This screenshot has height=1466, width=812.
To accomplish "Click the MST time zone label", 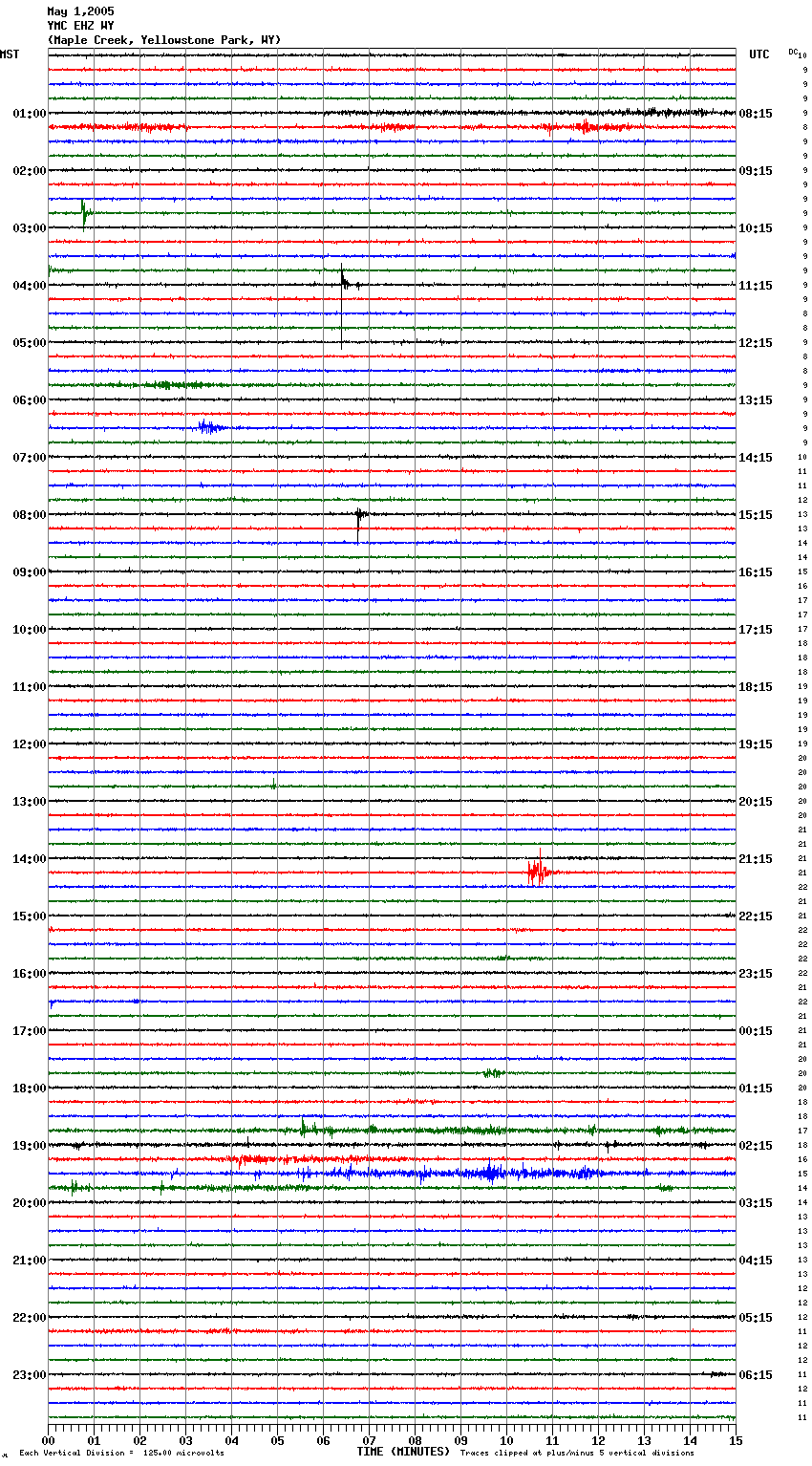I will point(10,54).
